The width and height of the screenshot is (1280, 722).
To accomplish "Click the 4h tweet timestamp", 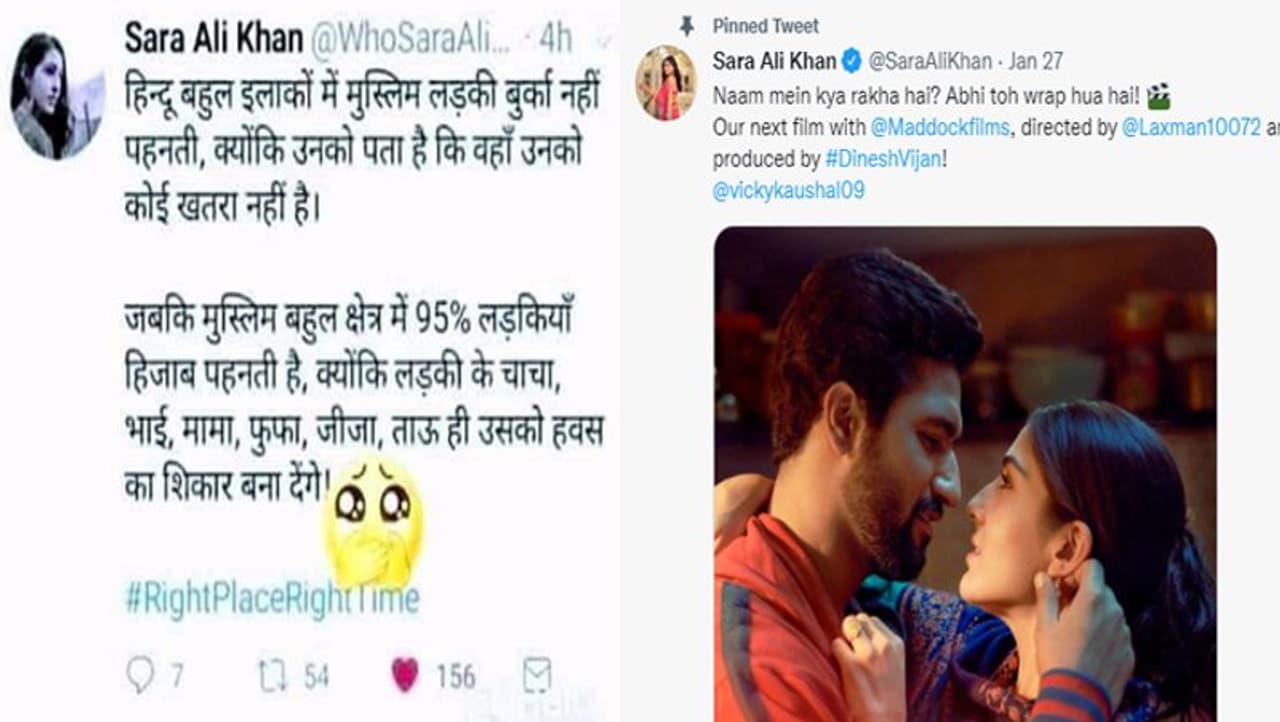I will click(555, 39).
